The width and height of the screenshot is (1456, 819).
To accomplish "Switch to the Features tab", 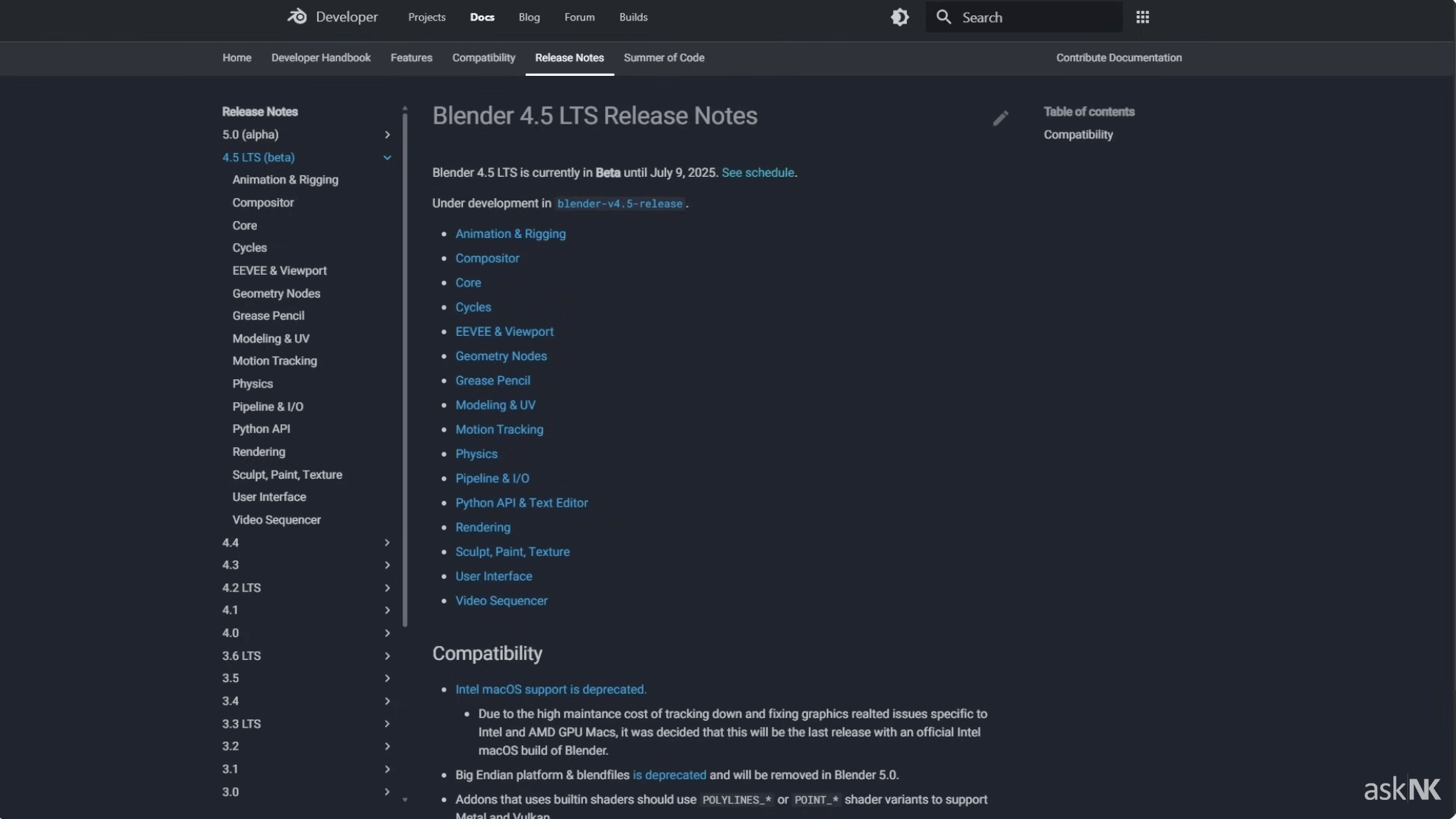I will [x=411, y=57].
